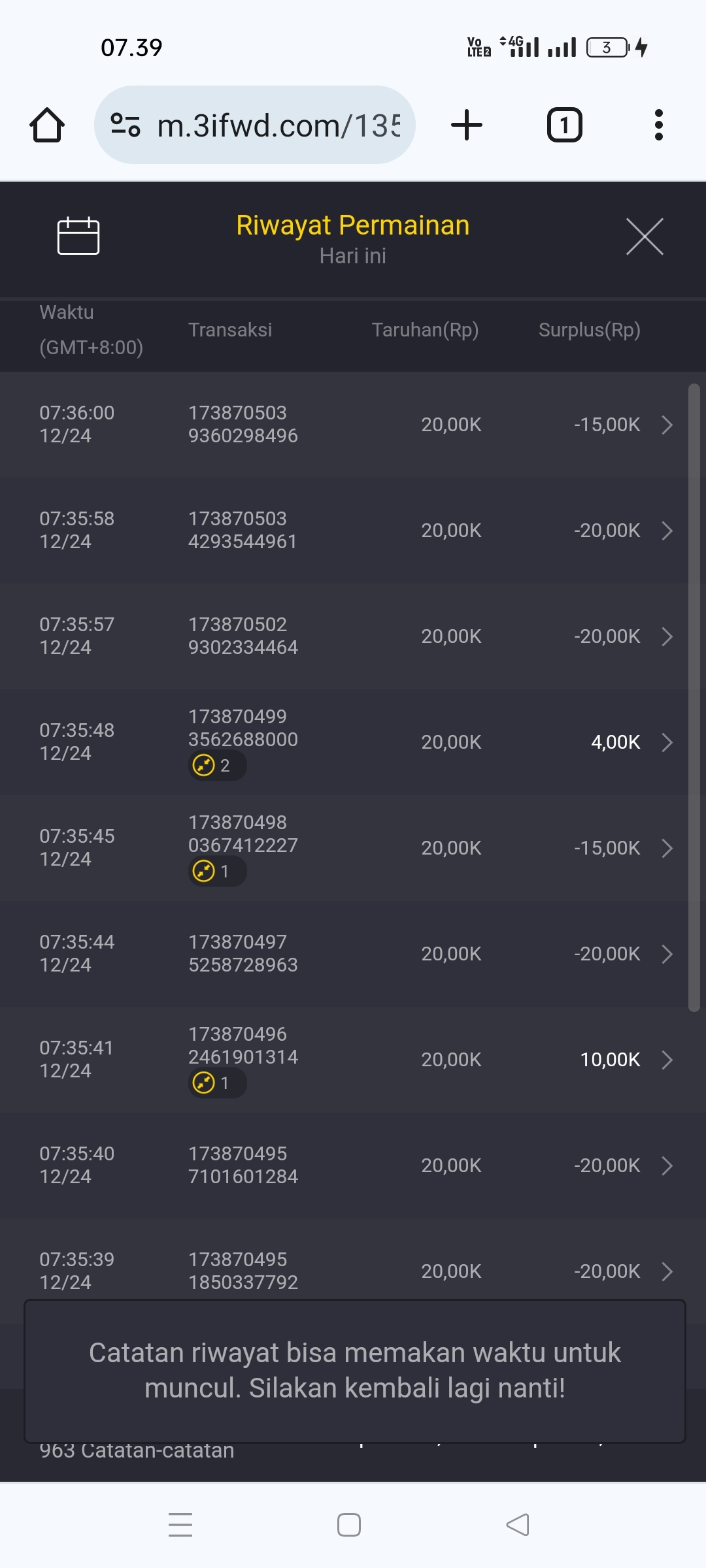Tap the free spin badge on 07:35:45 row
This screenshot has width=706, height=1568.
pos(217,871)
